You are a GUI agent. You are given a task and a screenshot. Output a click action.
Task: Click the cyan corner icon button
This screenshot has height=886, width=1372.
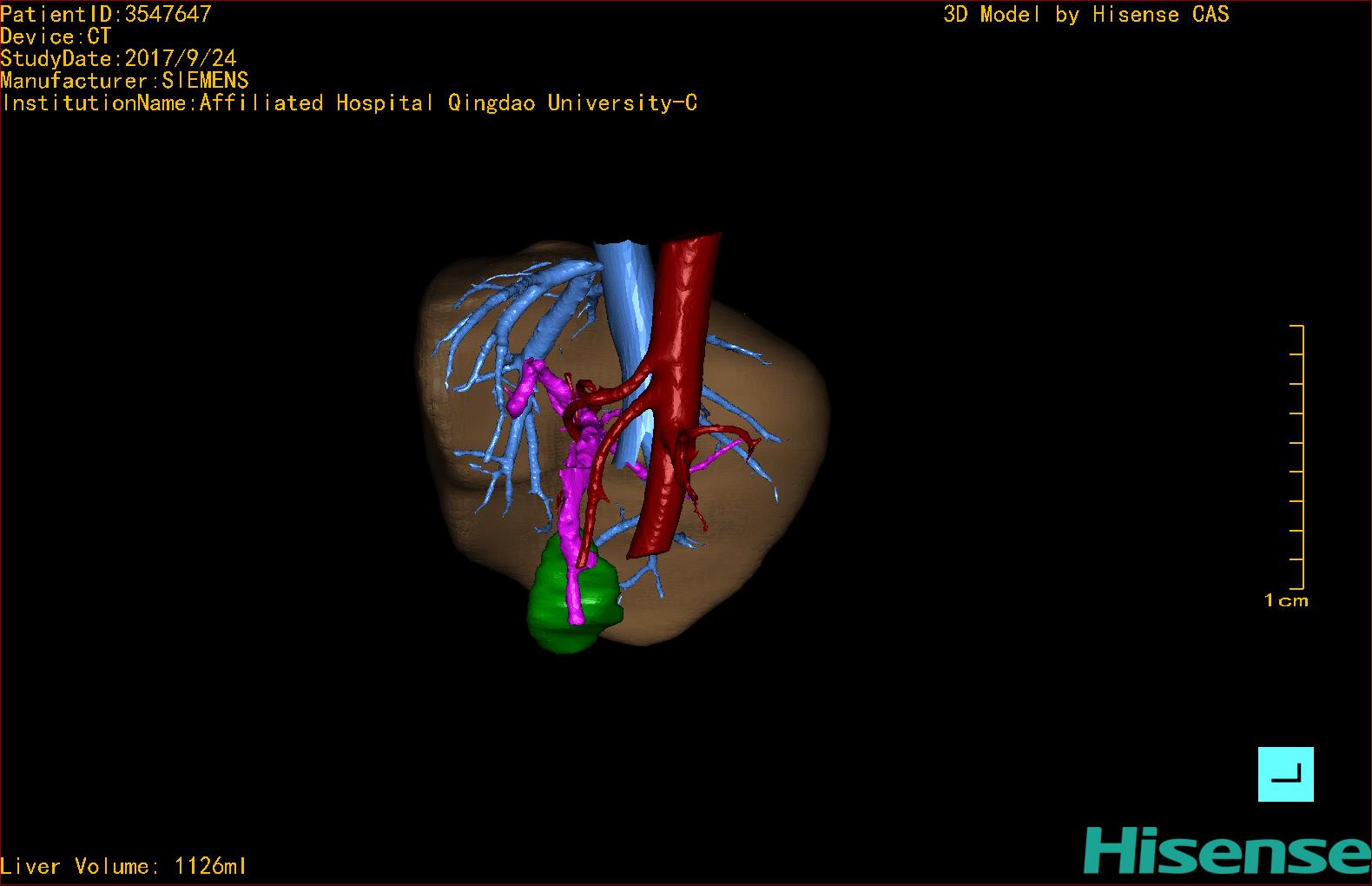click(1285, 774)
